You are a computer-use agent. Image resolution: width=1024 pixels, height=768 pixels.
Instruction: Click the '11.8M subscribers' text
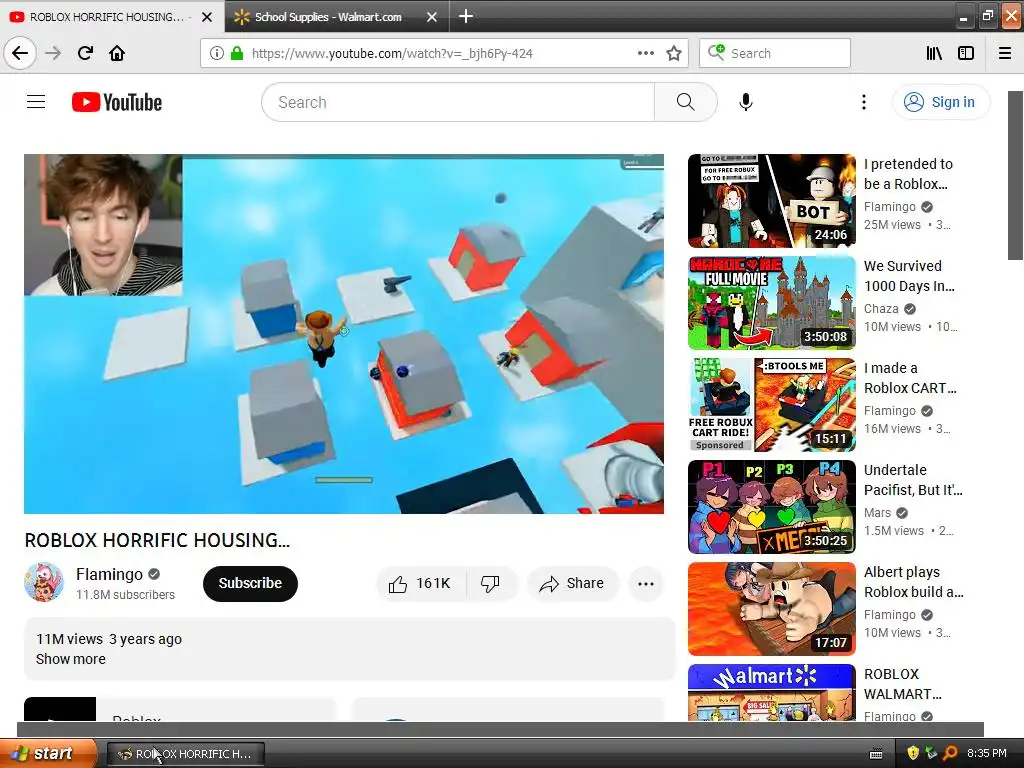click(125, 594)
